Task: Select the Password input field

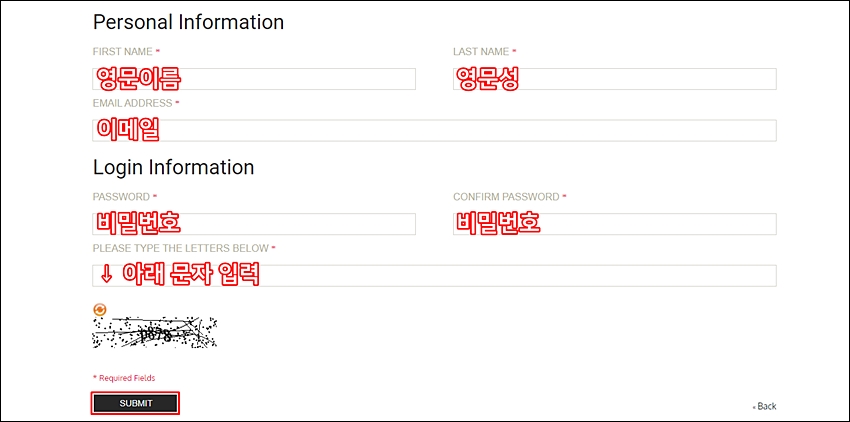Action: 254,224
